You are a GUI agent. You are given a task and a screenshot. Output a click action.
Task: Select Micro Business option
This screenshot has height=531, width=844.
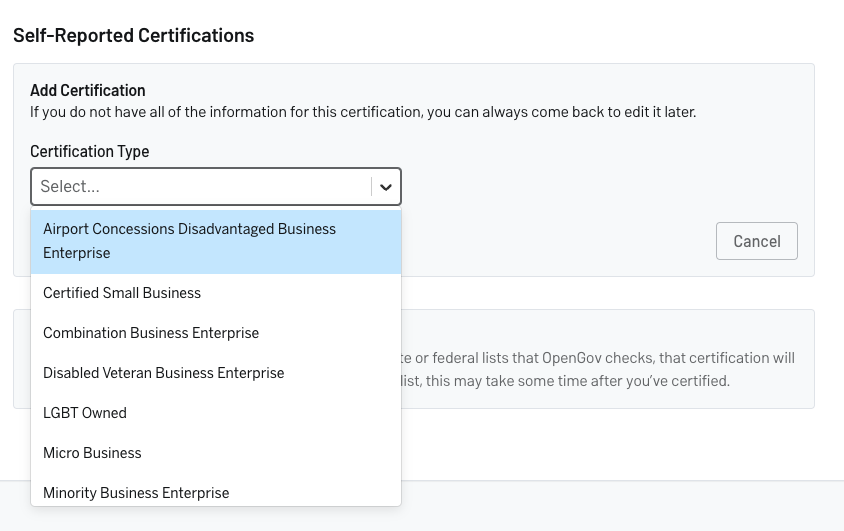[216, 453]
